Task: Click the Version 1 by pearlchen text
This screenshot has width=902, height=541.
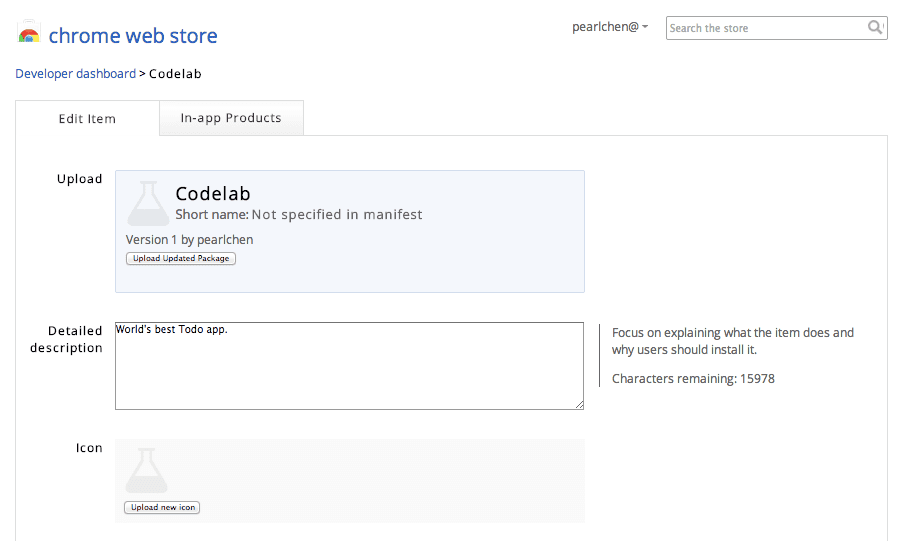Action: (x=189, y=240)
